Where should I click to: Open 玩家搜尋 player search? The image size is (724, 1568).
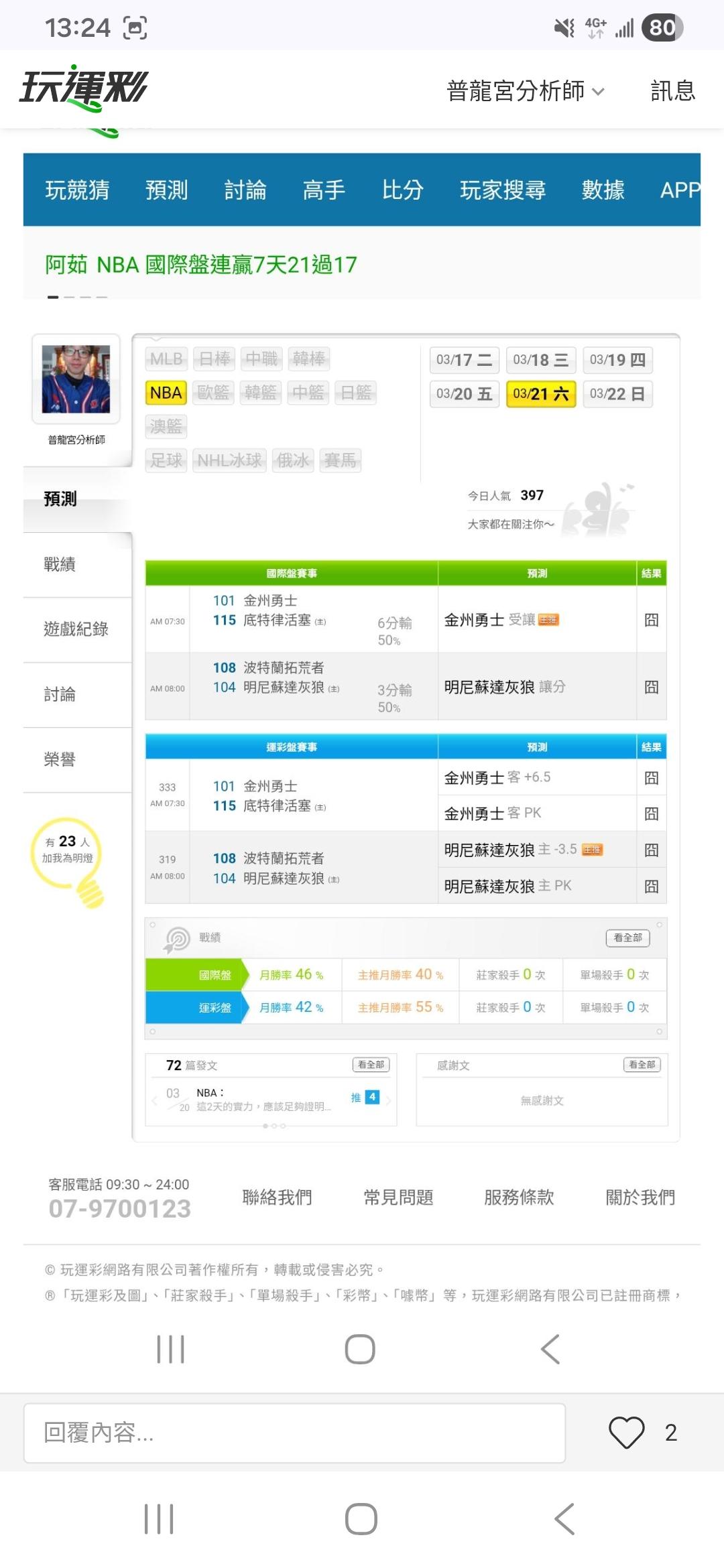503,190
